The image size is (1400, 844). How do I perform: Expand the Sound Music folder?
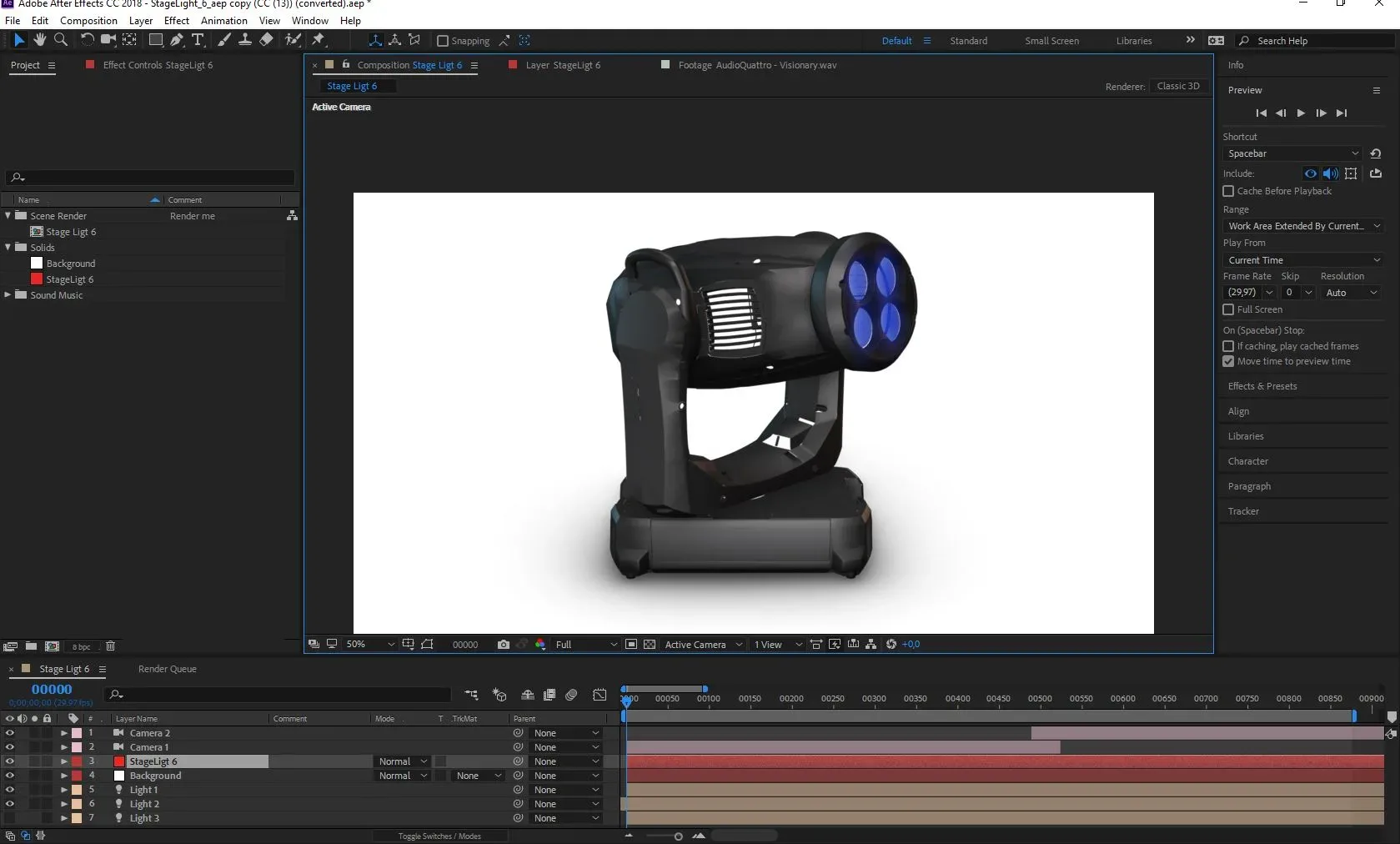coord(8,294)
